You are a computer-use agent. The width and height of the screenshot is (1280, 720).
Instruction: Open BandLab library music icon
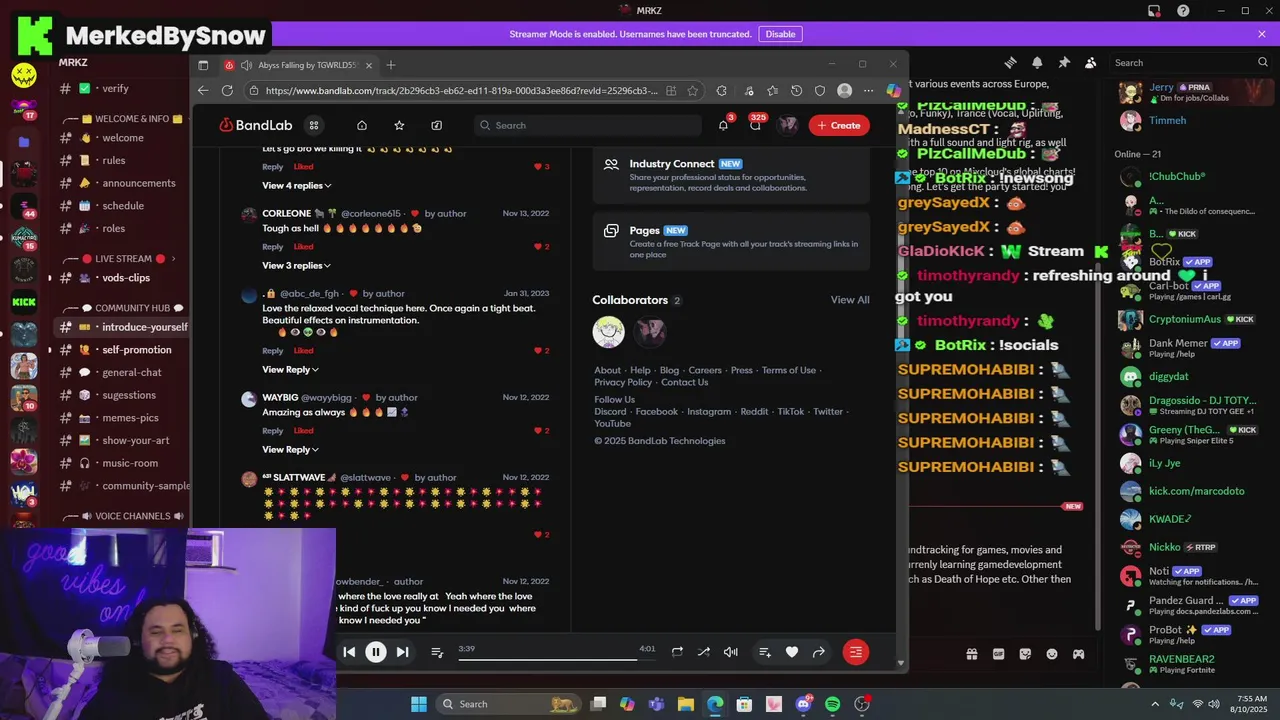(x=436, y=125)
